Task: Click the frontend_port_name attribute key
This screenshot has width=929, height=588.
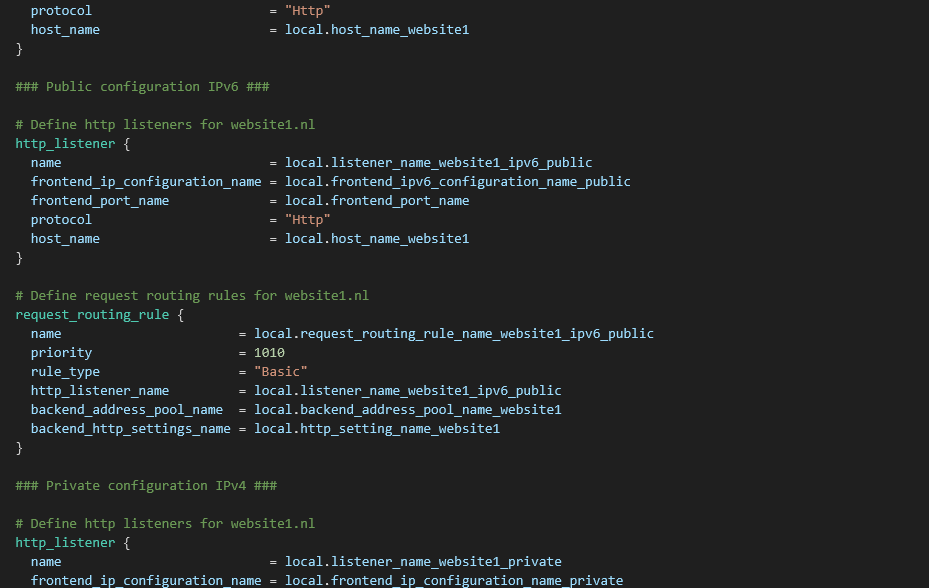Action: point(100,201)
